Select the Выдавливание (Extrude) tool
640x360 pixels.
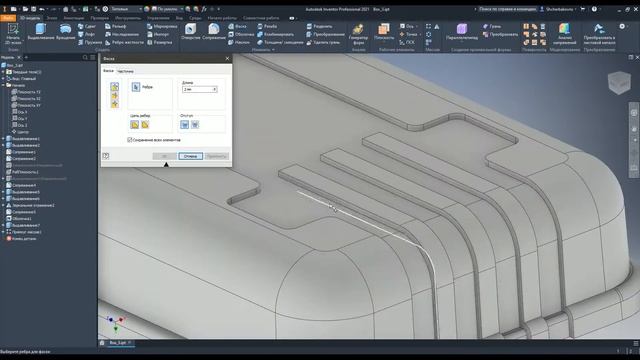tap(41, 32)
